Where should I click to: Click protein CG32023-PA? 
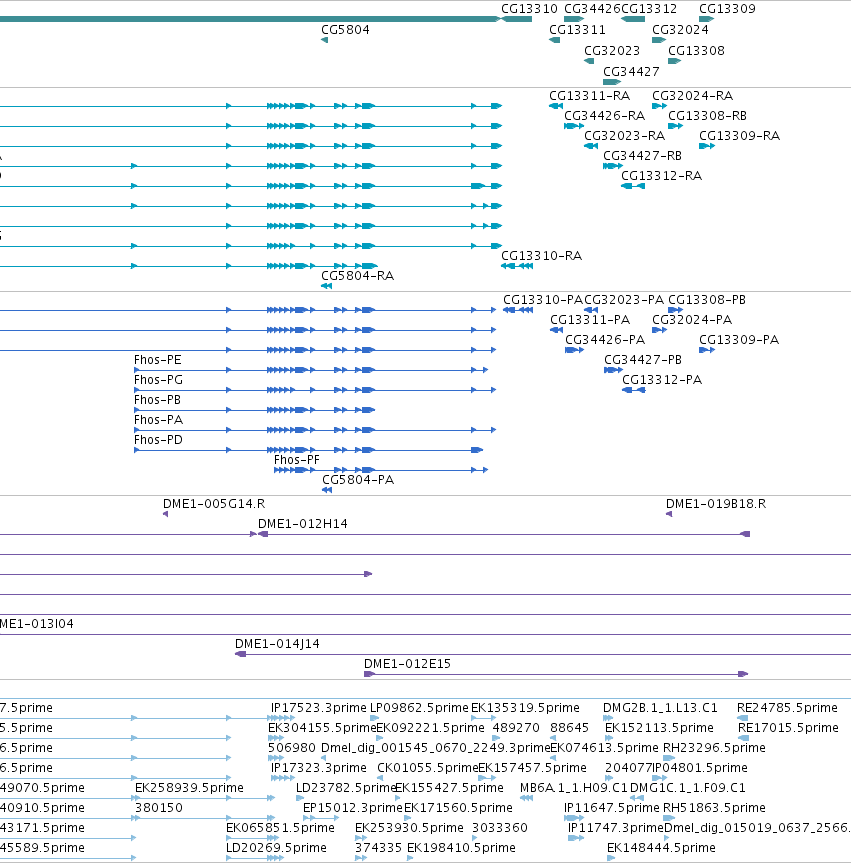click(624, 300)
